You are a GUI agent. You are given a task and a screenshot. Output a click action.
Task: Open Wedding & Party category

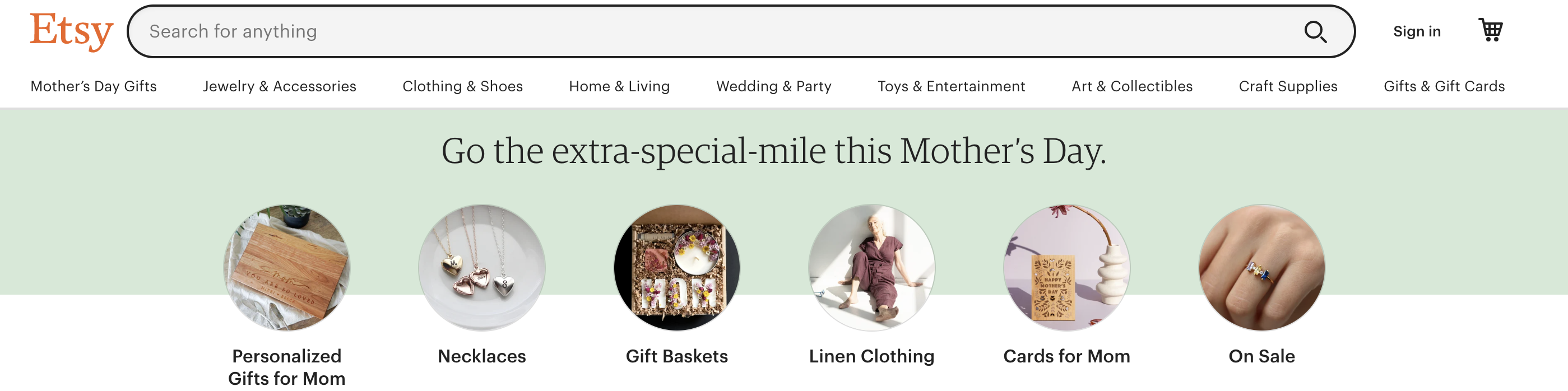point(774,86)
